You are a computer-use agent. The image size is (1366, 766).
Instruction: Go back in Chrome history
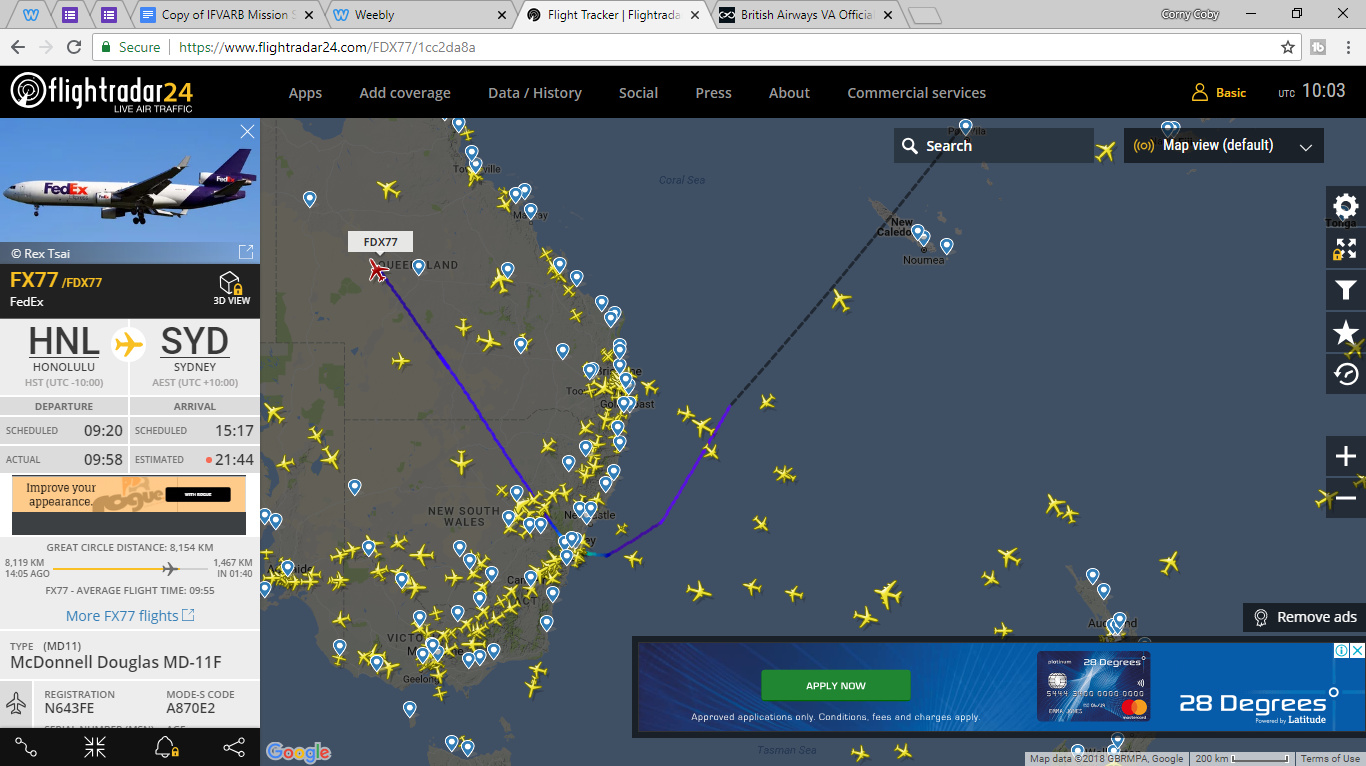[x=18, y=47]
